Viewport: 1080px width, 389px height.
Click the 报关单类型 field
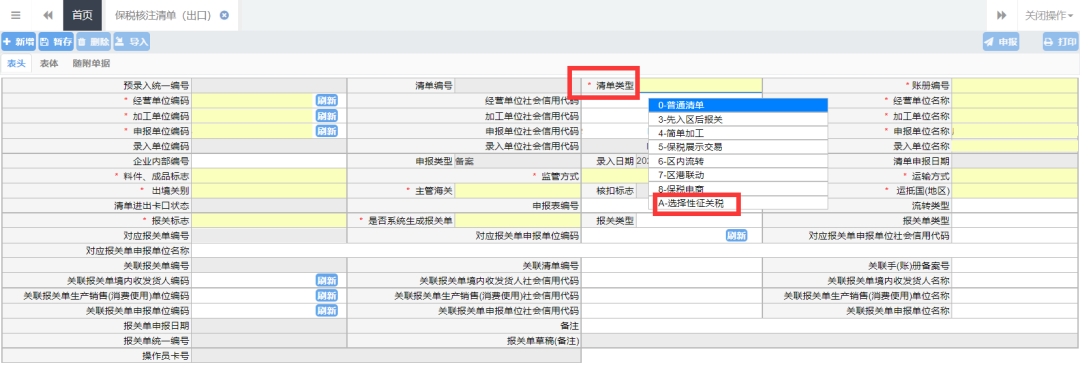tap(1015, 220)
